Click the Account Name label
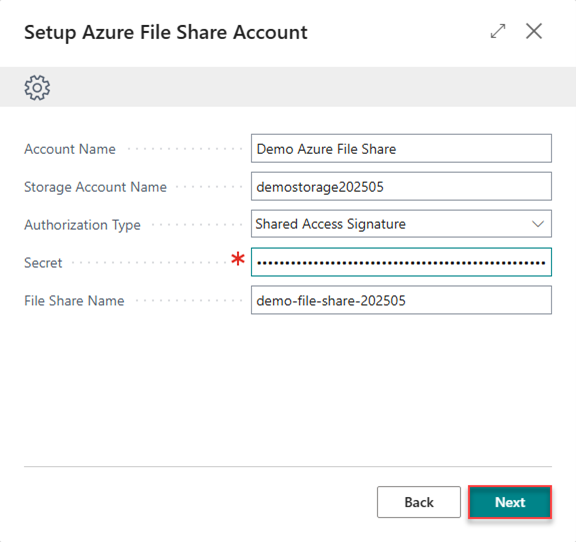The width and height of the screenshot is (576, 542). point(70,149)
